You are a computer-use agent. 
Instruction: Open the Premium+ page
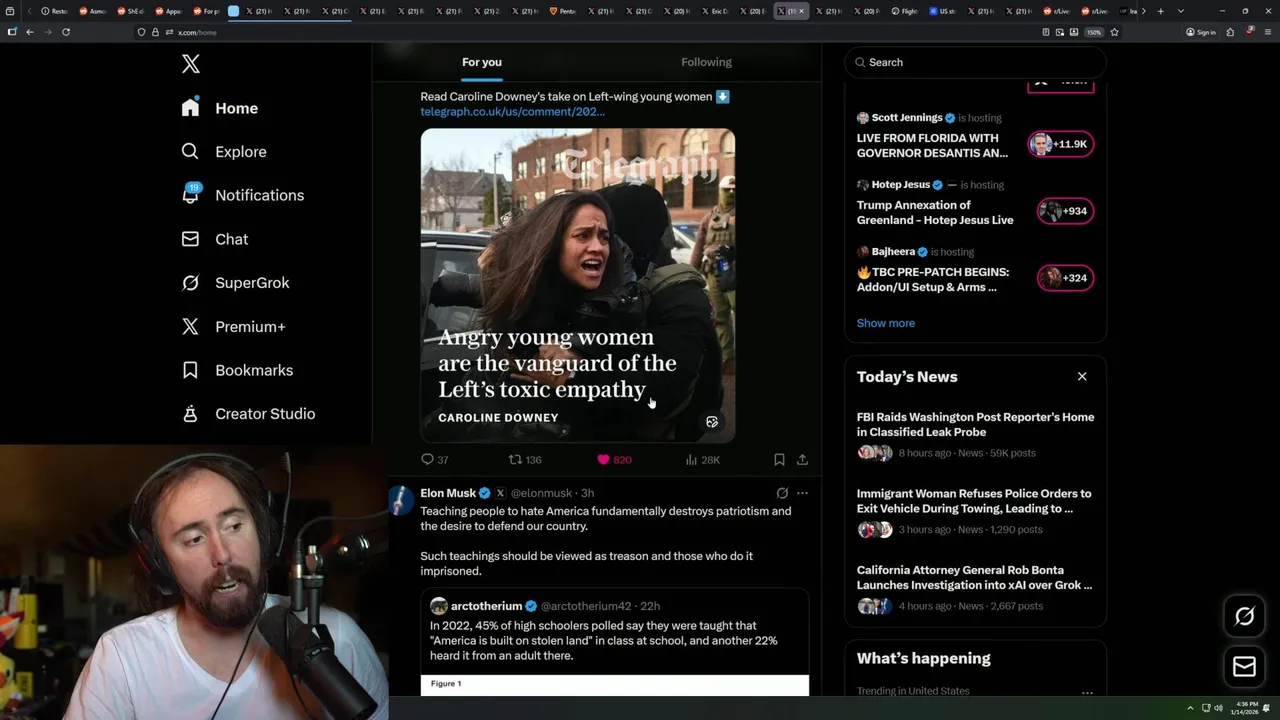tap(234, 326)
